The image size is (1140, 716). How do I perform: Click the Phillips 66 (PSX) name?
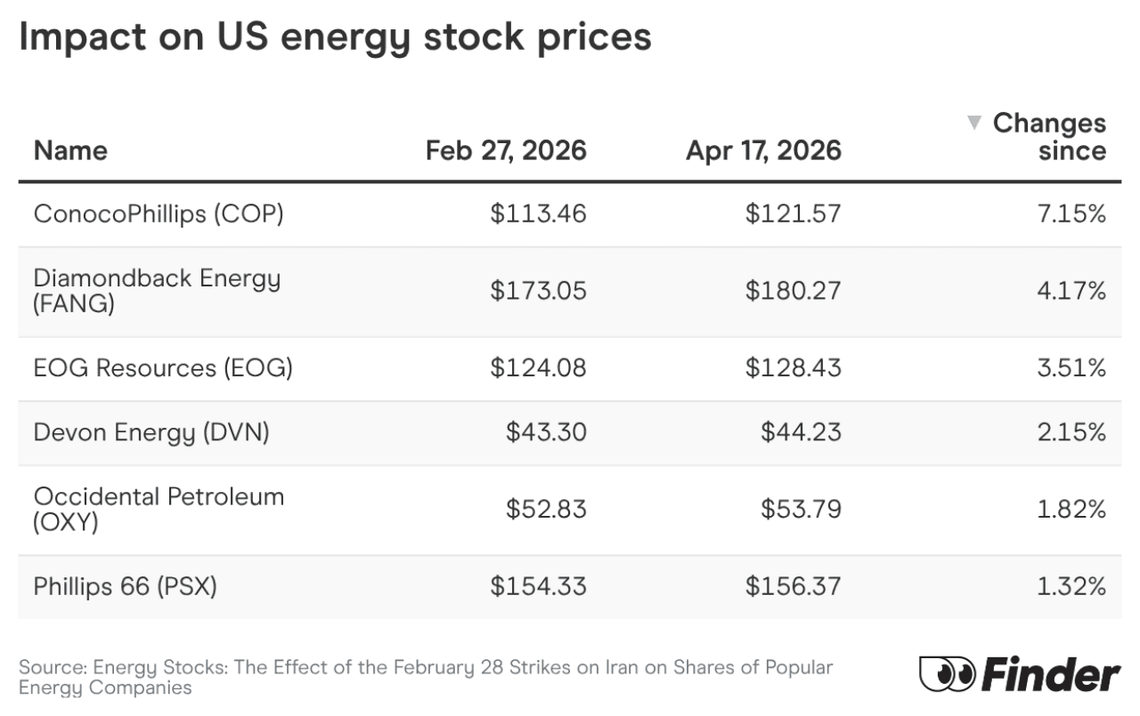tap(125, 586)
